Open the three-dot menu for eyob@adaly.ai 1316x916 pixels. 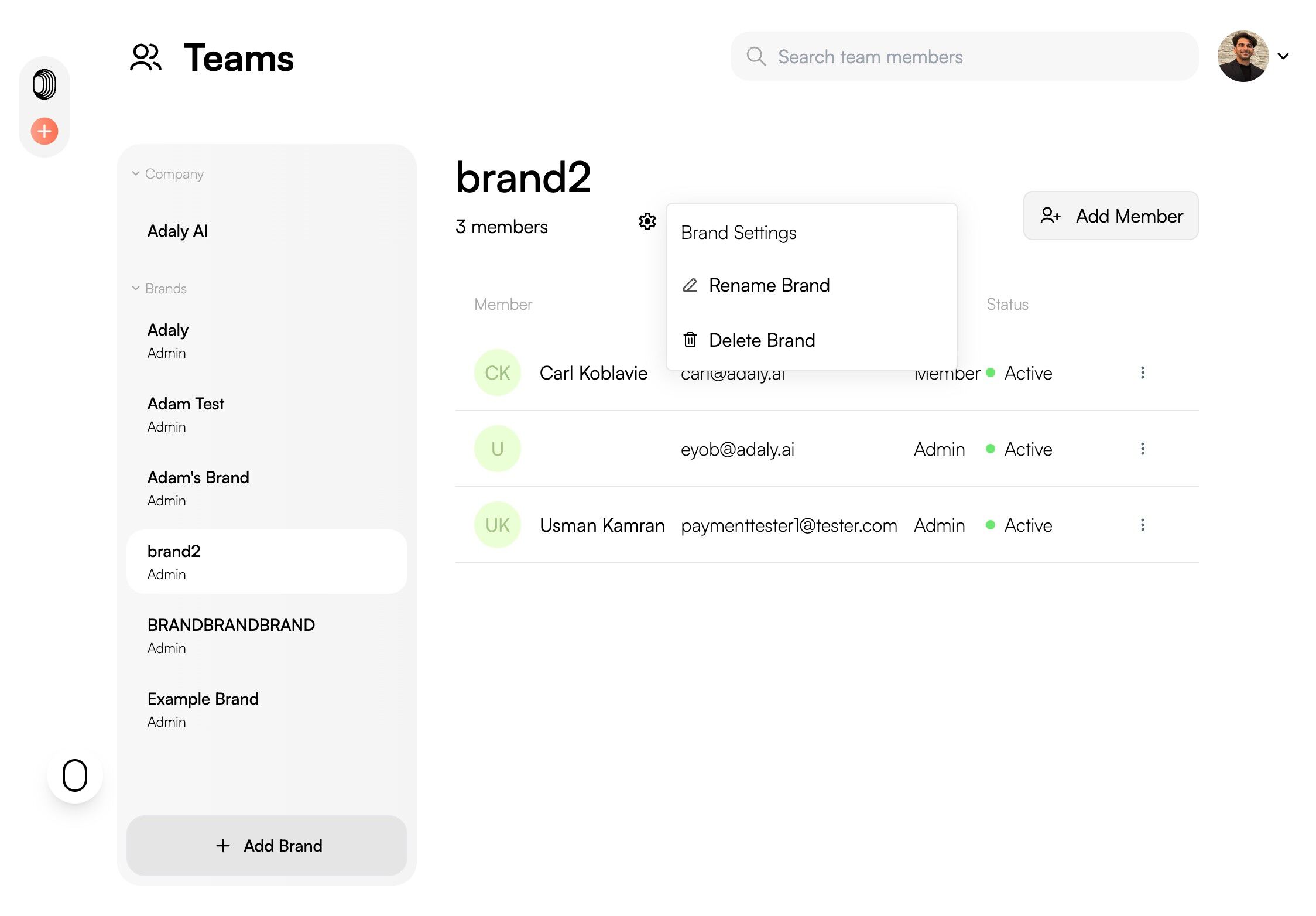(x=1142, y=449)
